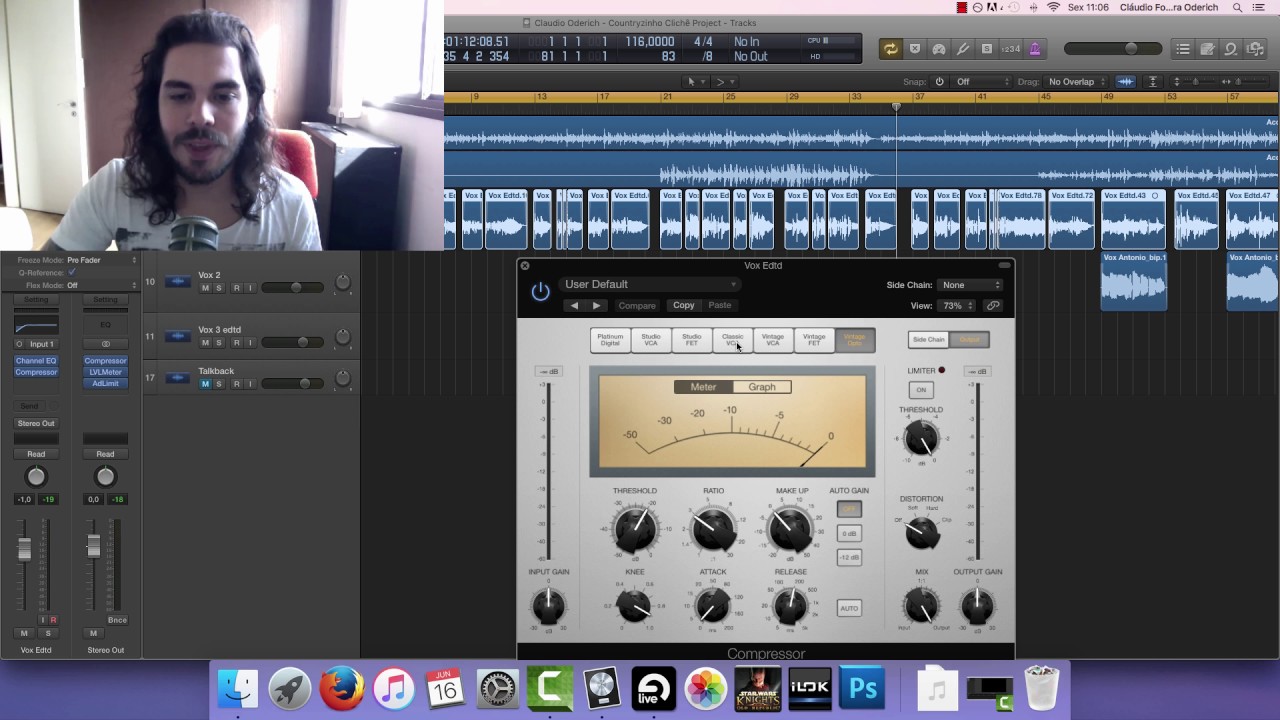Solo the Vox 3 edtd track

coord(219,343)
